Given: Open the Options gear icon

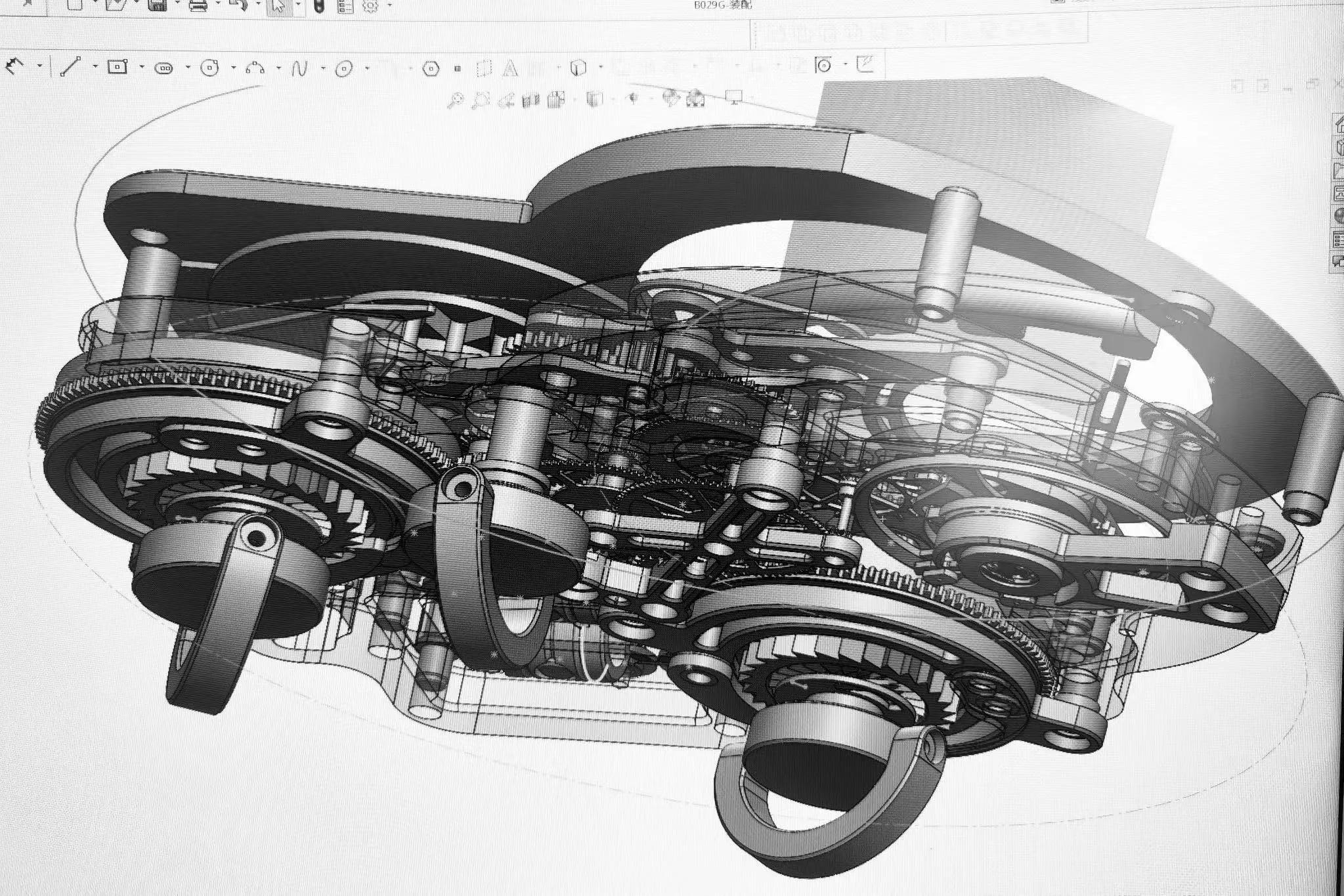Looking at the screenshot, I should [x=371, y=6].
